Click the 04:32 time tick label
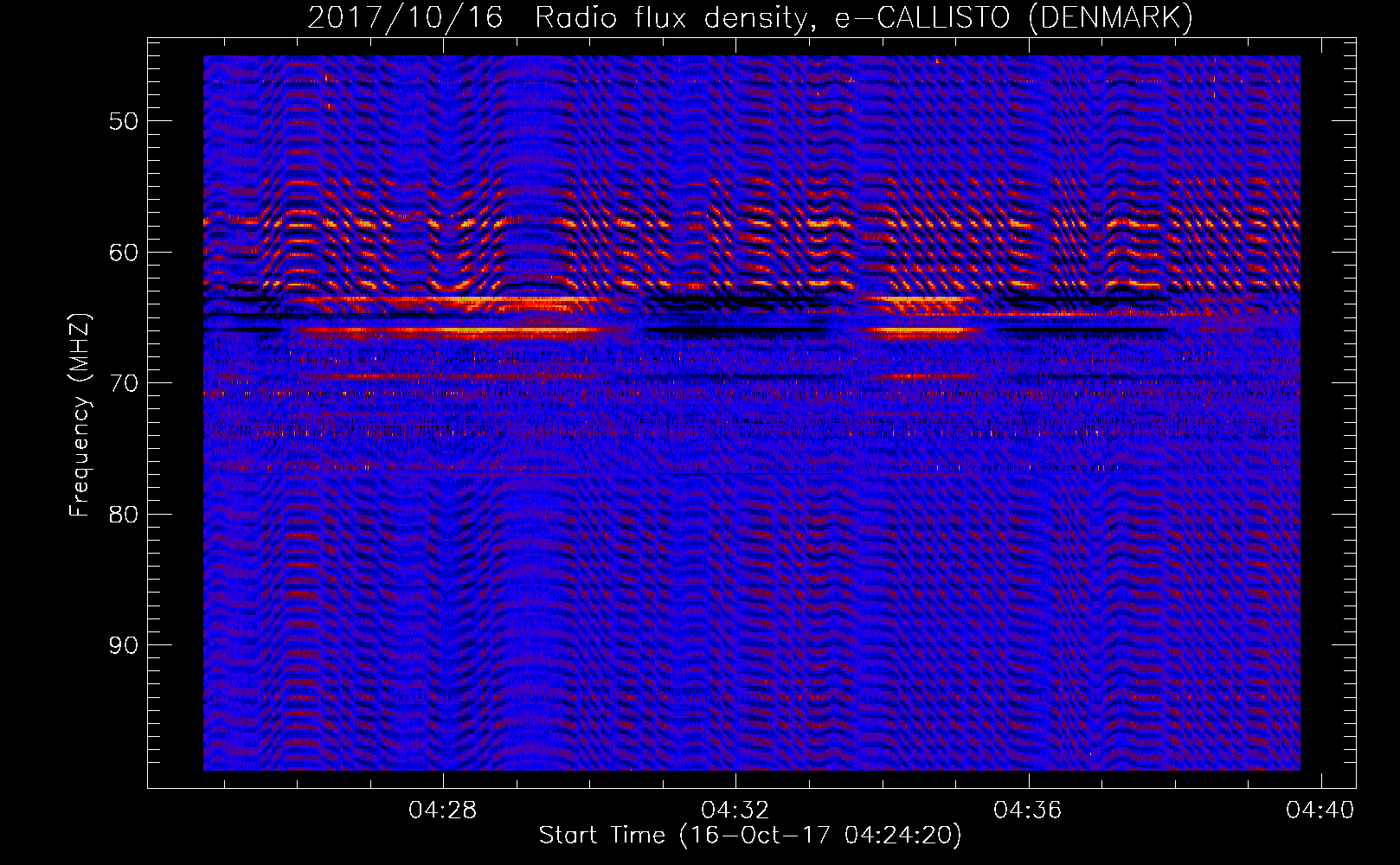The width and height of the screenshot is (1400, 865). click(735, 810)
